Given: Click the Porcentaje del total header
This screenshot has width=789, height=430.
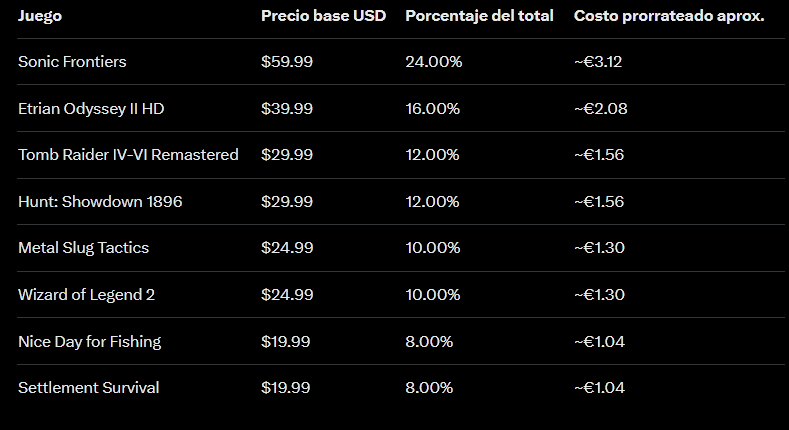Looking at the screenshot, I should (479, 17).
